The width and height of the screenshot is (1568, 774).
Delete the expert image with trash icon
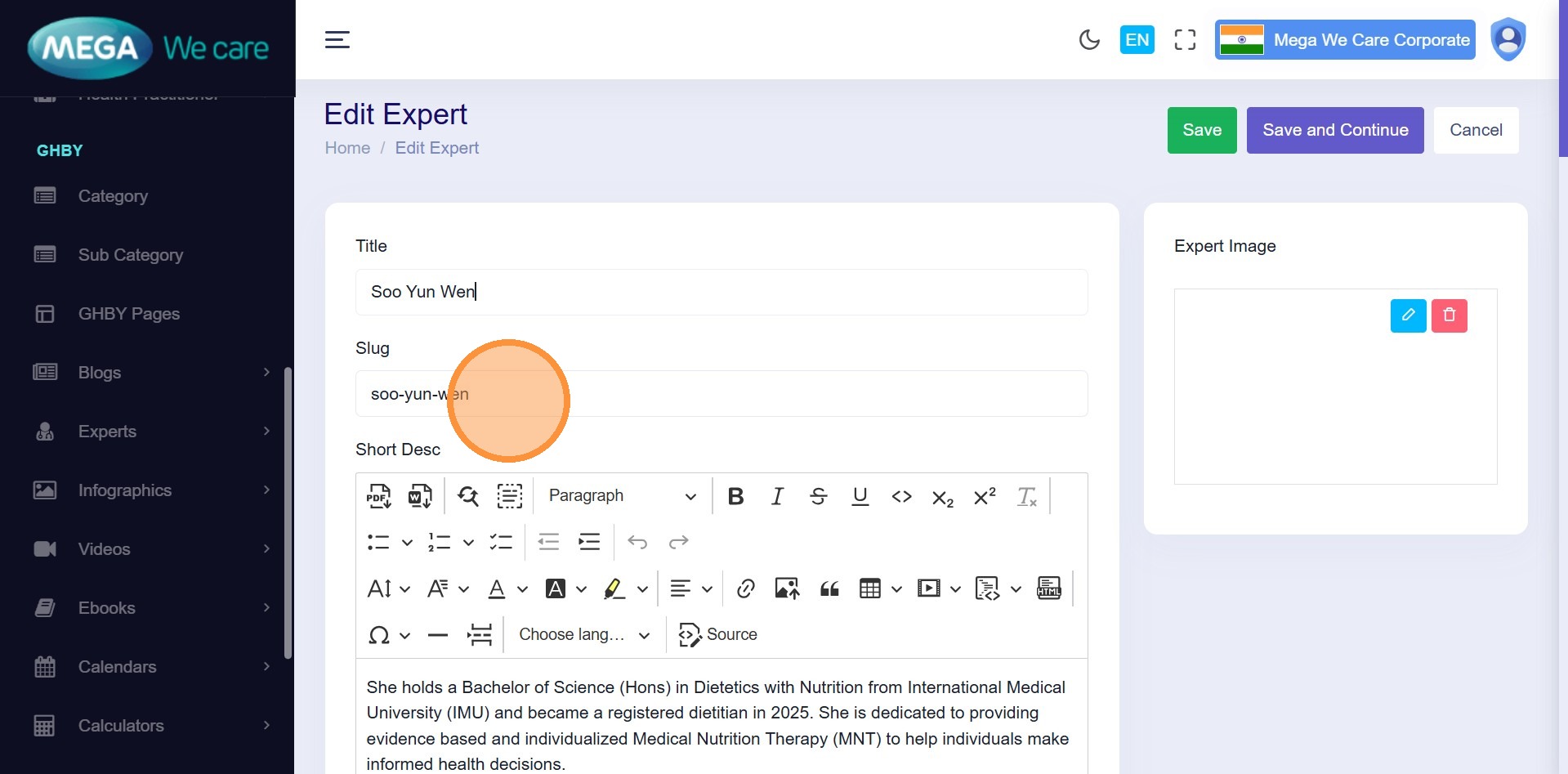point(1449,315)
